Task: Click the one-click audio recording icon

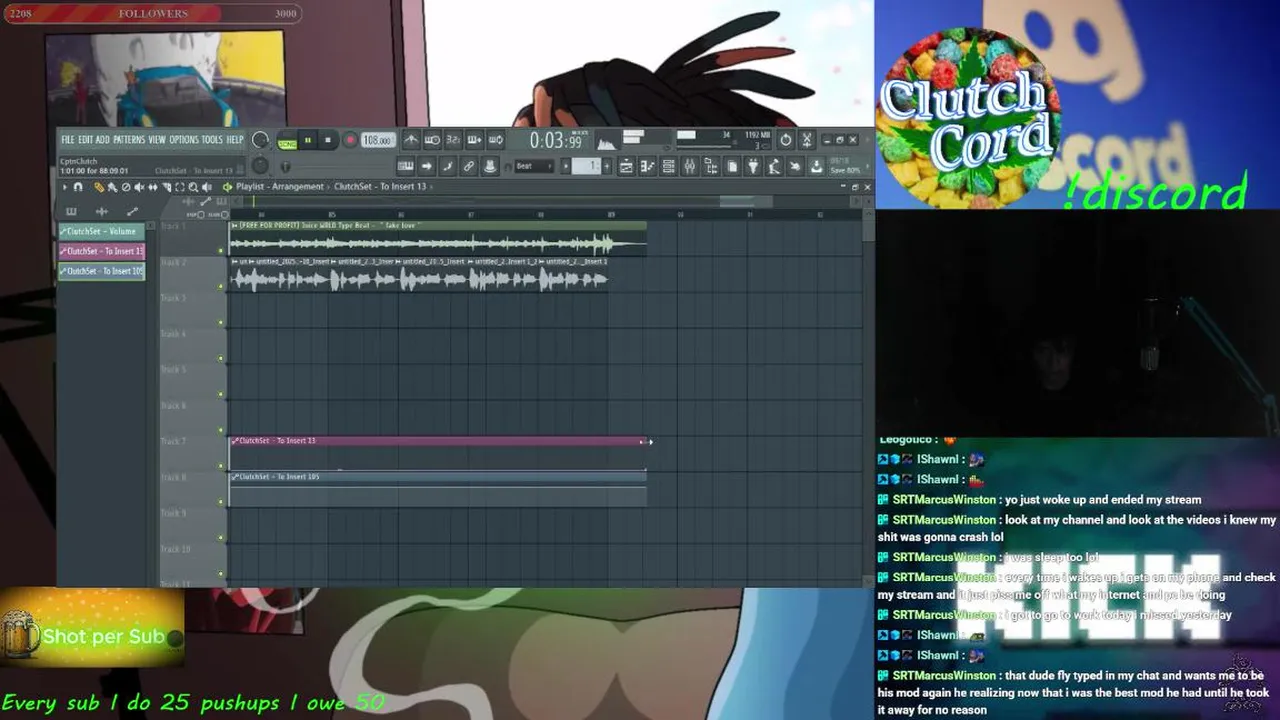Action: tap(795, 166)
